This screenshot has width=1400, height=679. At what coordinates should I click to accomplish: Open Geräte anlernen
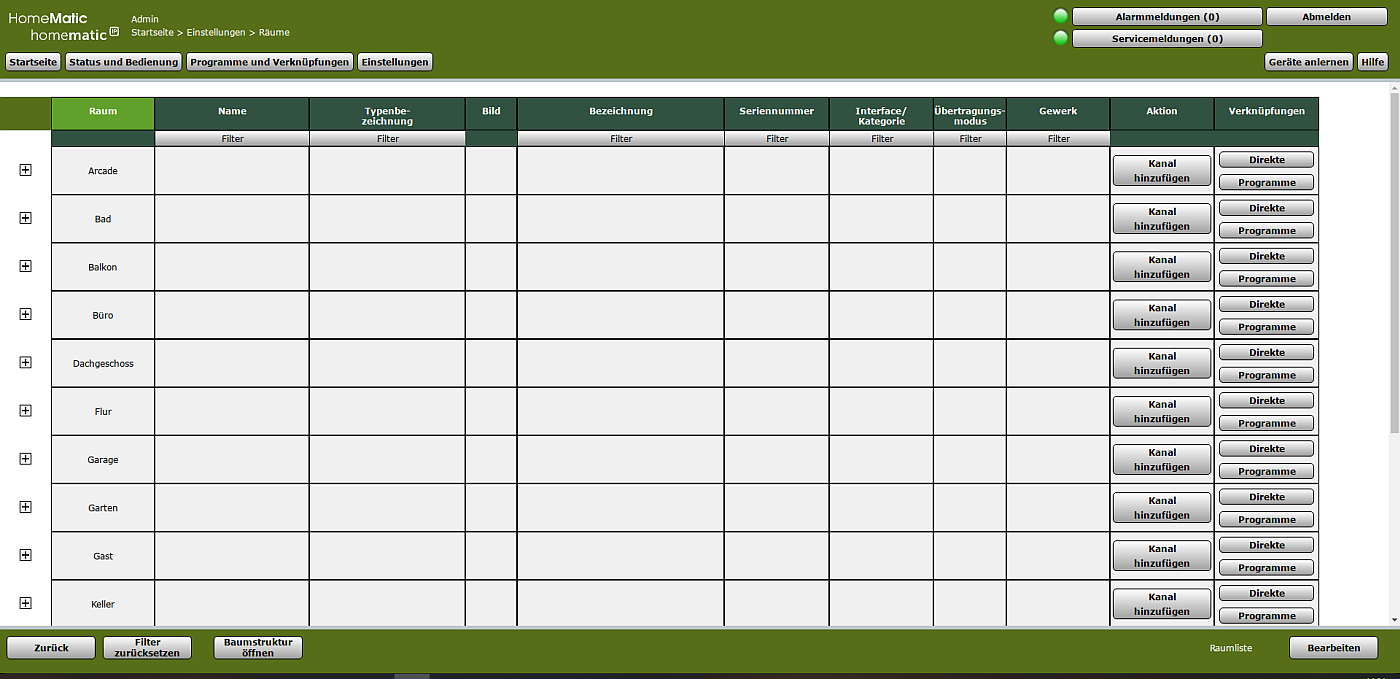(x=1308, y=62)
